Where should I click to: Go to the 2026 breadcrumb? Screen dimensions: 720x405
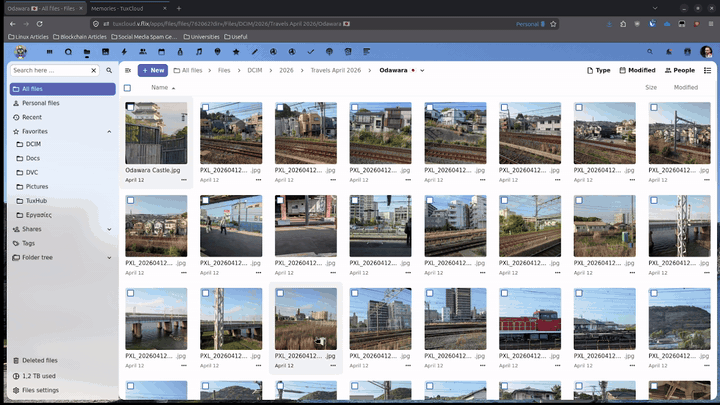click(286, 70)
